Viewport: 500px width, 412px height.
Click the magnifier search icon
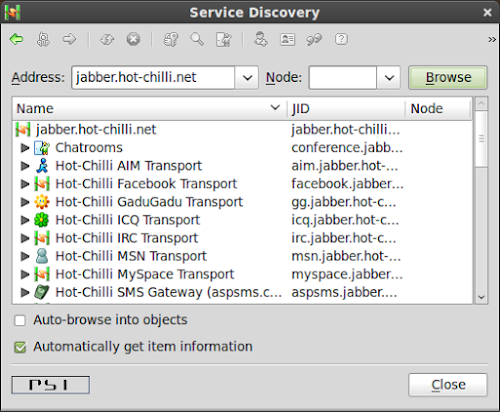(197, 39)
